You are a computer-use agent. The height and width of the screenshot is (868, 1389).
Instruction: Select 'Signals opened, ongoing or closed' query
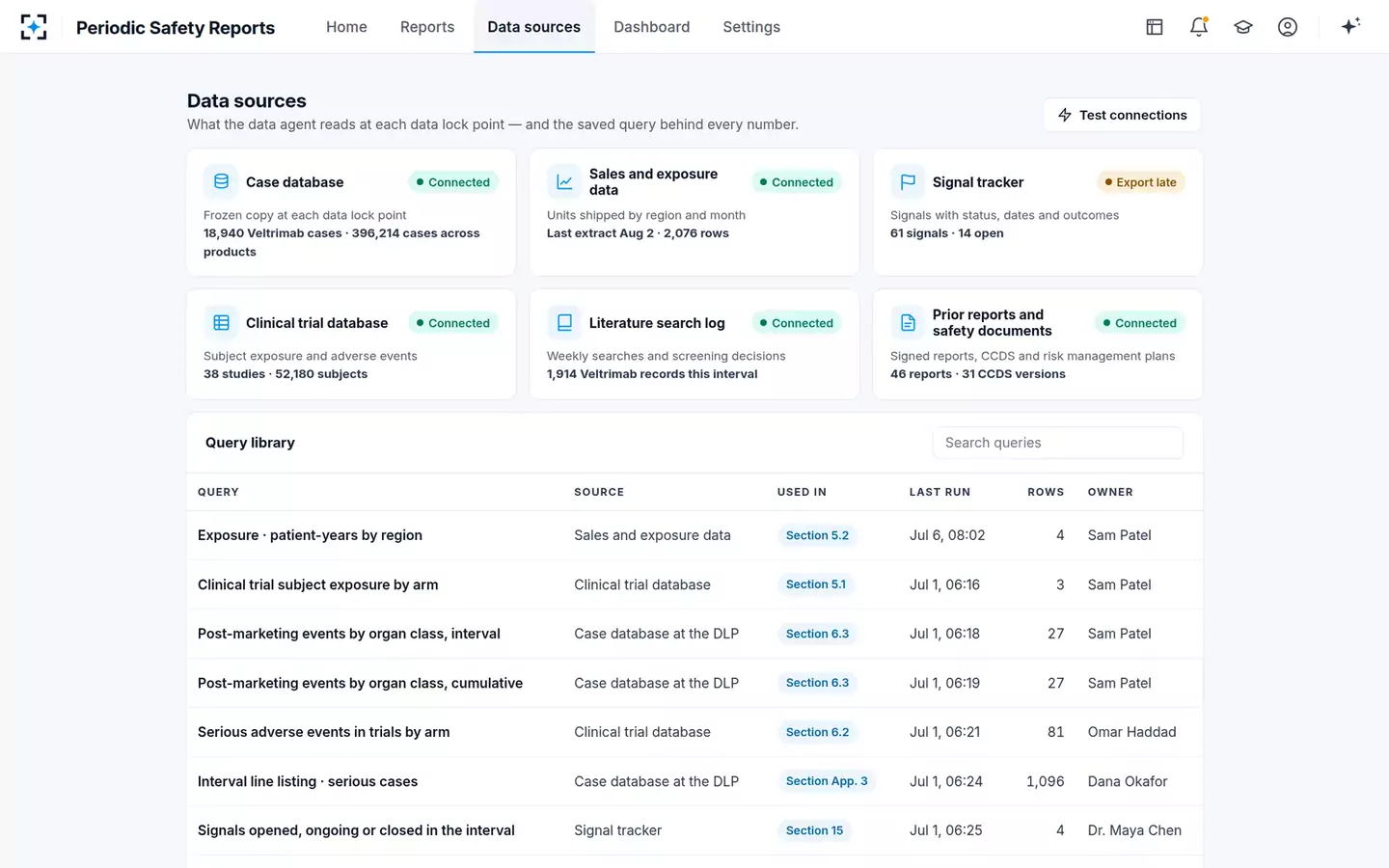356,830
